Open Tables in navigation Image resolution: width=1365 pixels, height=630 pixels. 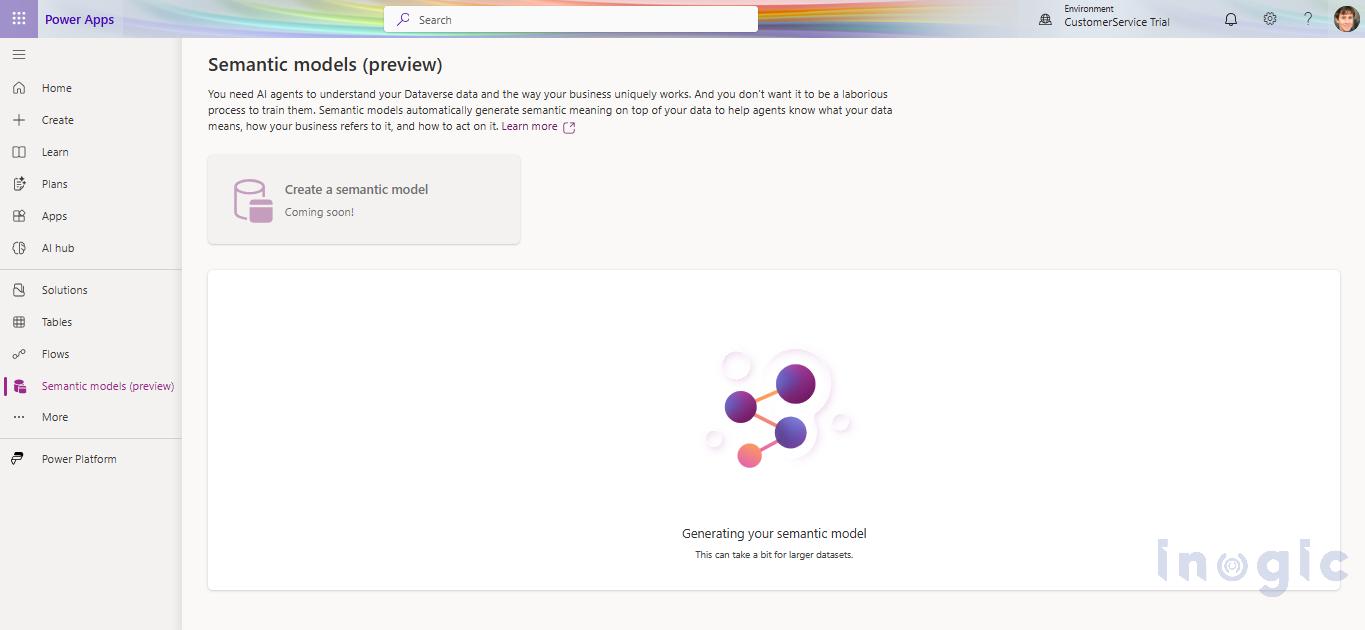coord(90,322)
